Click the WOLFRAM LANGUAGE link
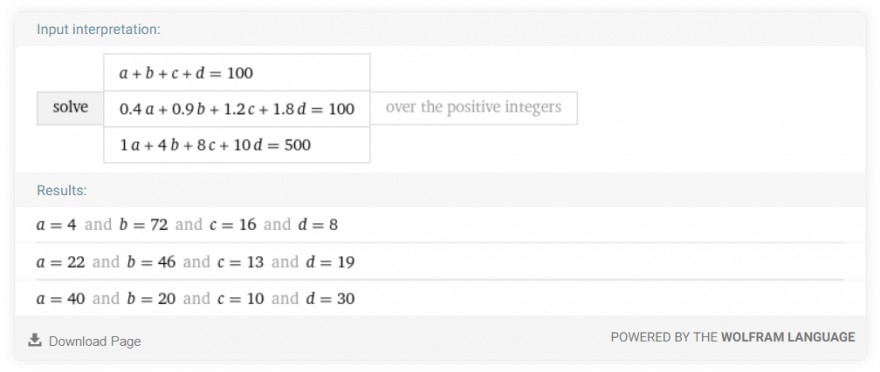This screenshot has width=880, height=372. (788, 337)
